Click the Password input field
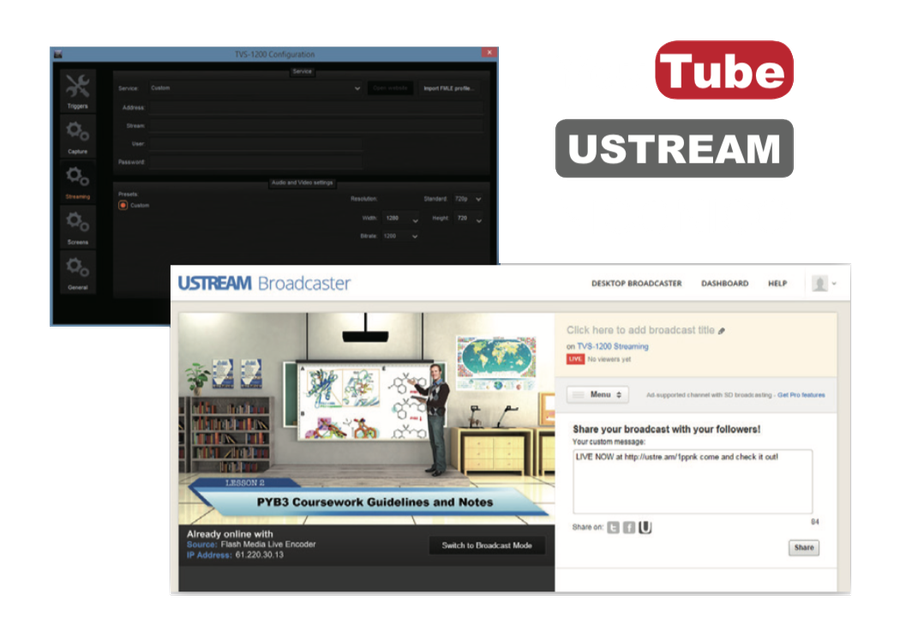 [x=256, y=162]
